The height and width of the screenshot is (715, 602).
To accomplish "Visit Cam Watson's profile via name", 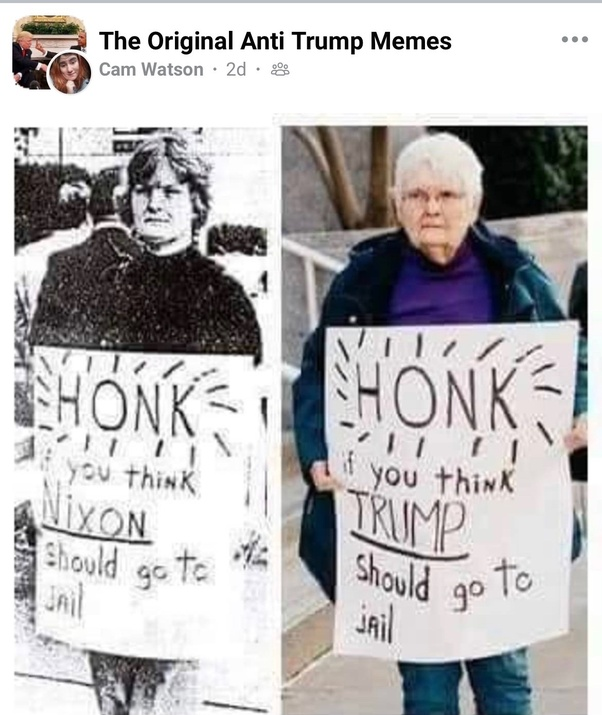I will tap(151, 70).
